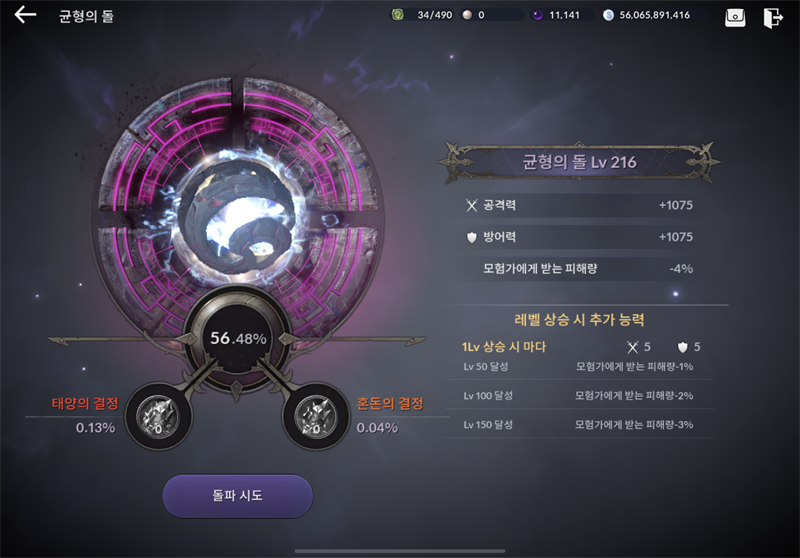
Task: Go back using the arrow icon
Action: pyautogui.click(x=25, y=15)
